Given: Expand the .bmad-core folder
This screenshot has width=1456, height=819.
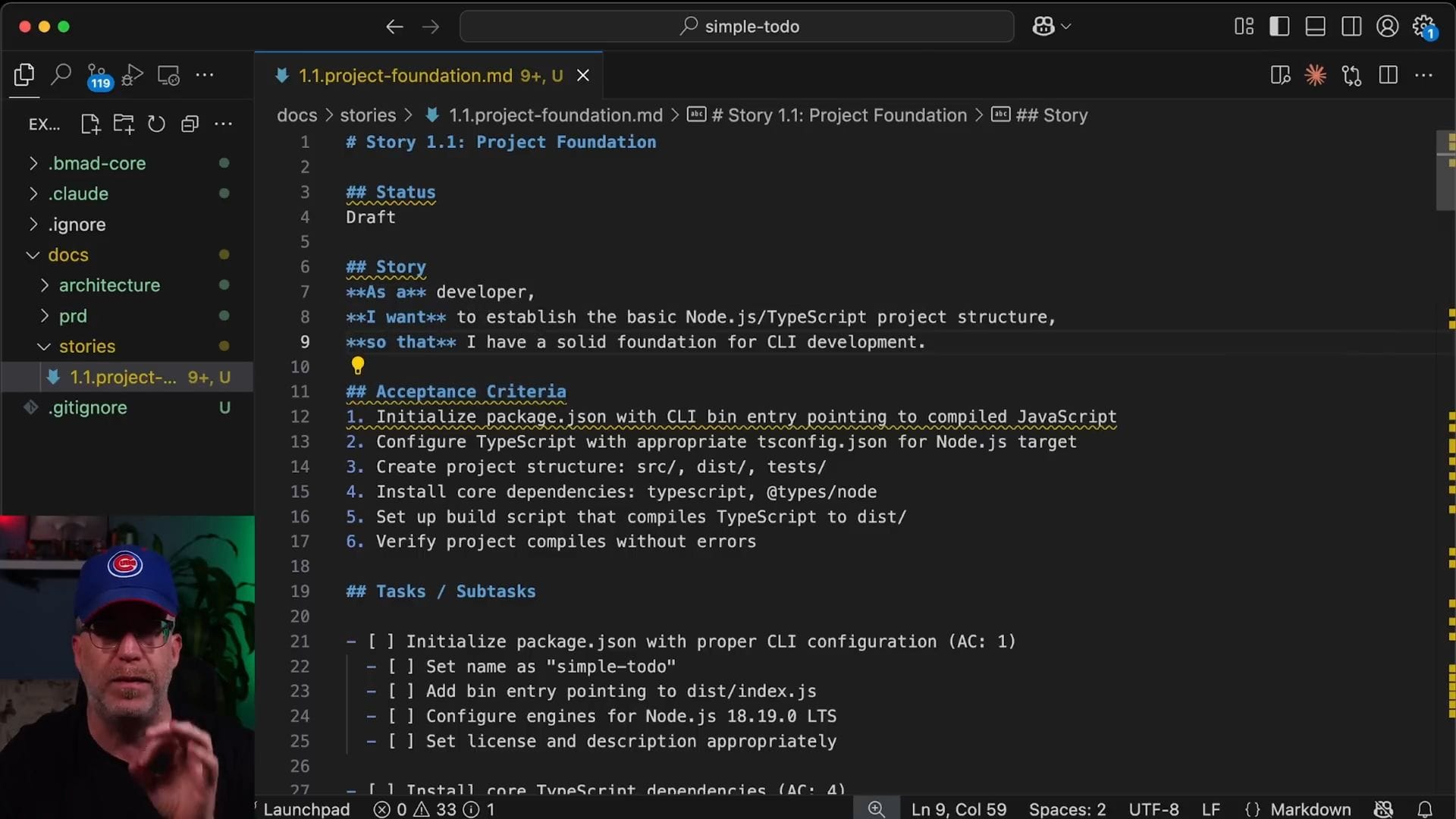Looking at the screenshot, I should (x=97, y=163).
